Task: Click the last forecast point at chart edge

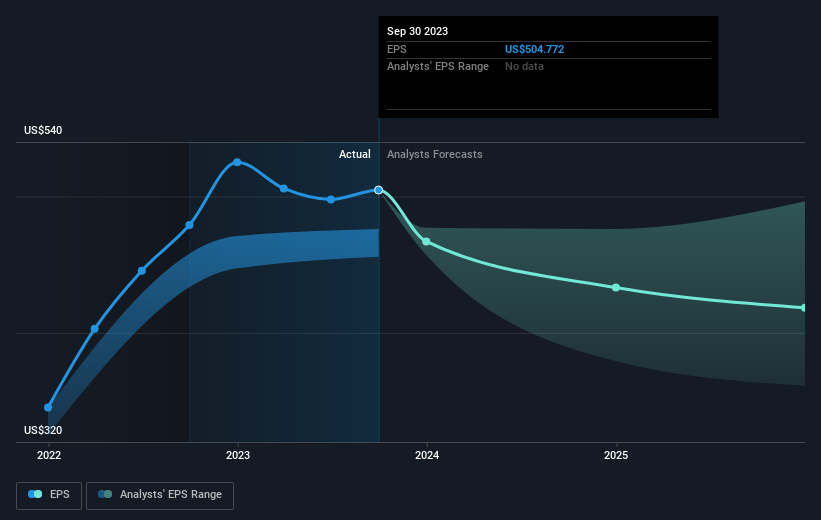Action: coord(803,308)
